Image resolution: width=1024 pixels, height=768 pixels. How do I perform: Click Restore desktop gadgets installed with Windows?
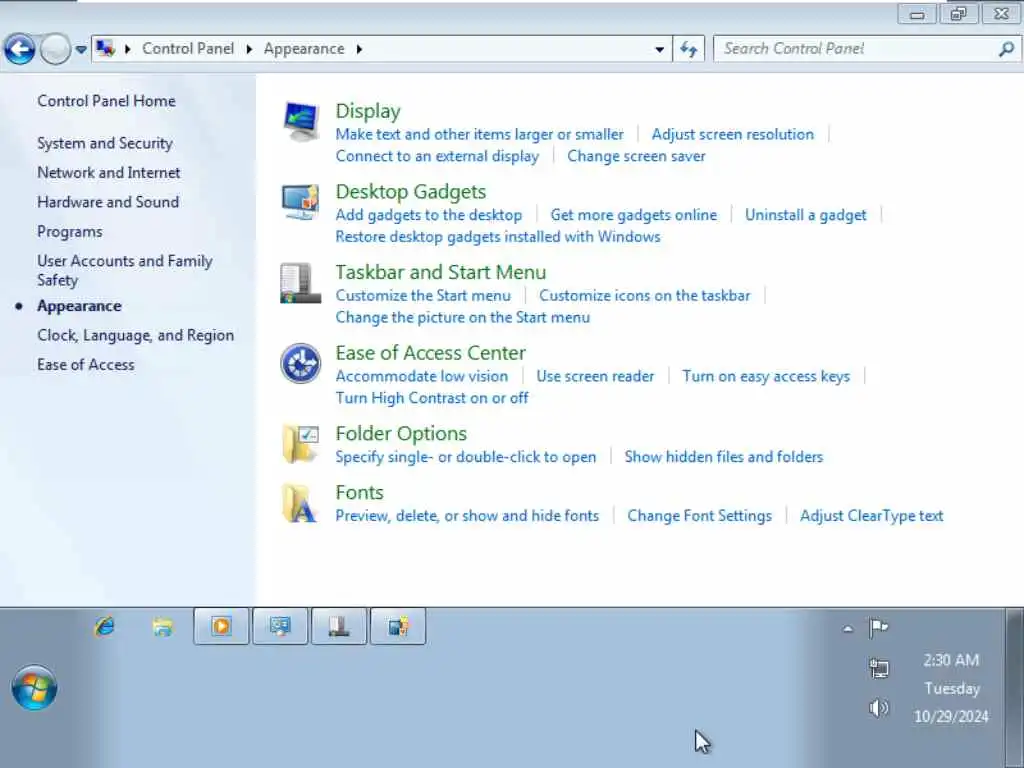498,236
